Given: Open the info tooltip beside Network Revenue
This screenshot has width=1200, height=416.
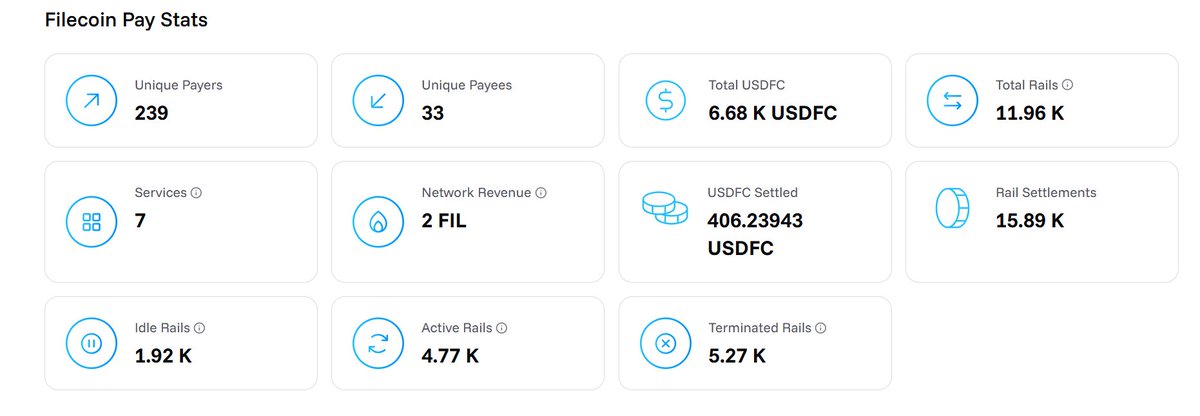Looking at the screenshot, I should (541, 193).
